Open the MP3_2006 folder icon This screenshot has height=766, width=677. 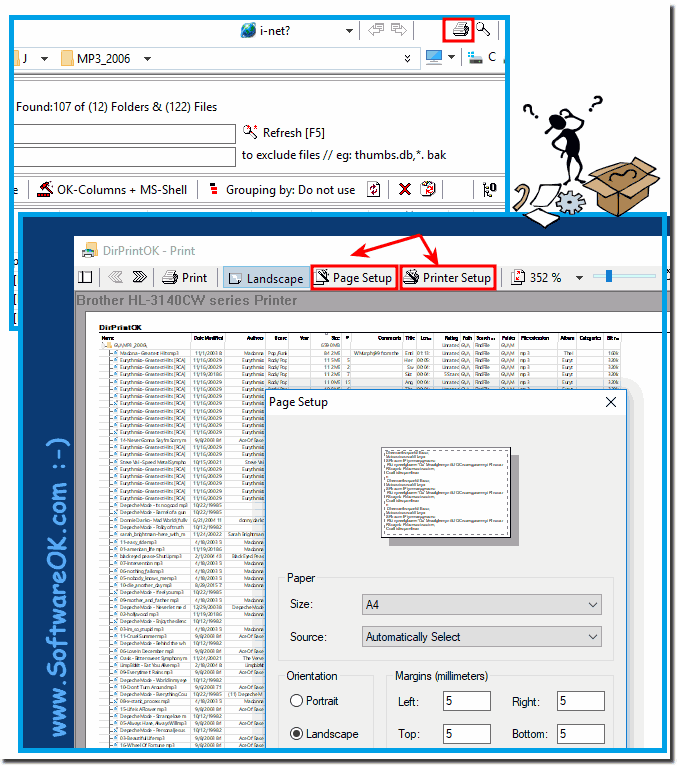pyautogui.click(x=67, y=59)
